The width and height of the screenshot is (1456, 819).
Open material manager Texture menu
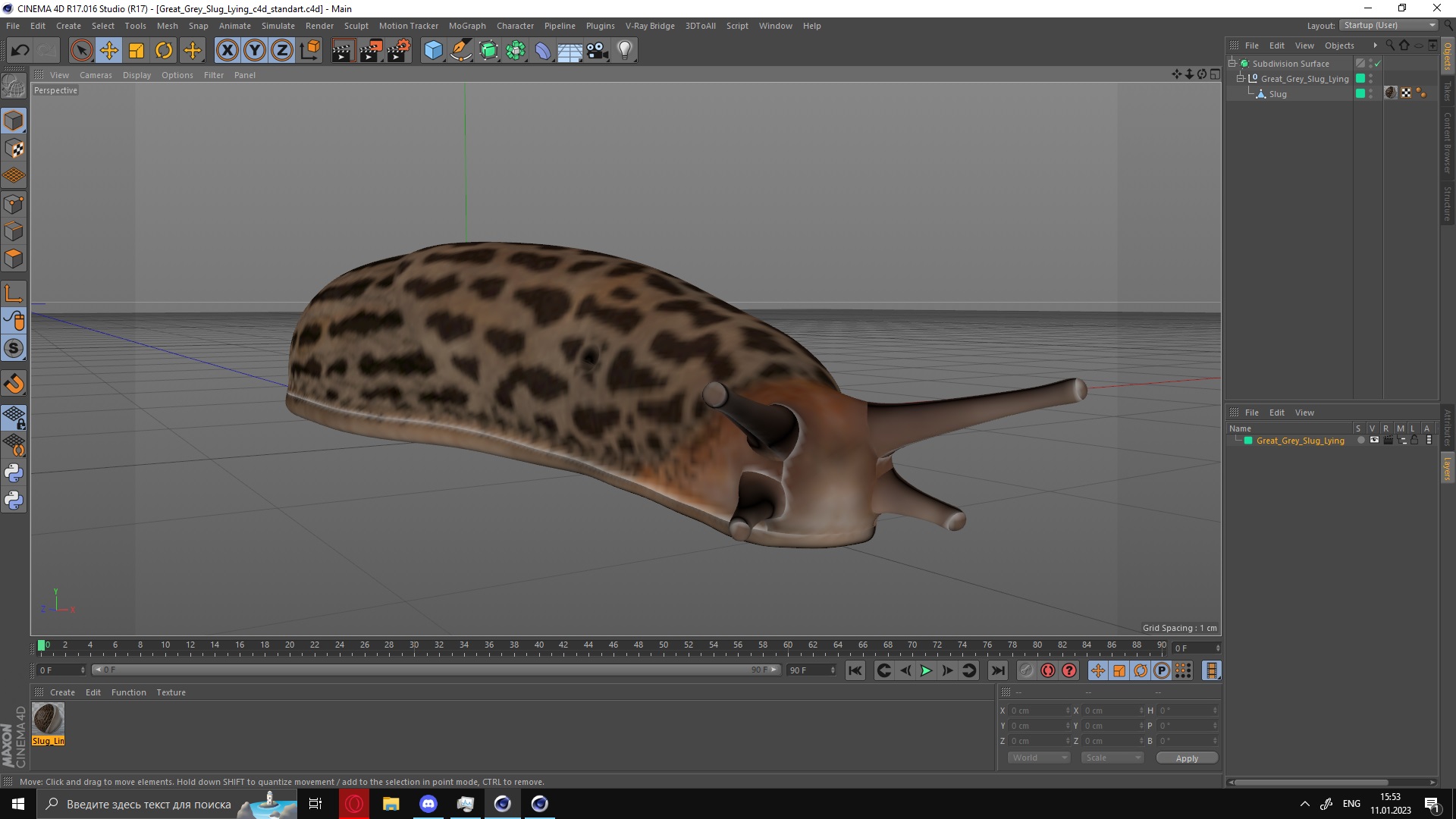point(171,692)
